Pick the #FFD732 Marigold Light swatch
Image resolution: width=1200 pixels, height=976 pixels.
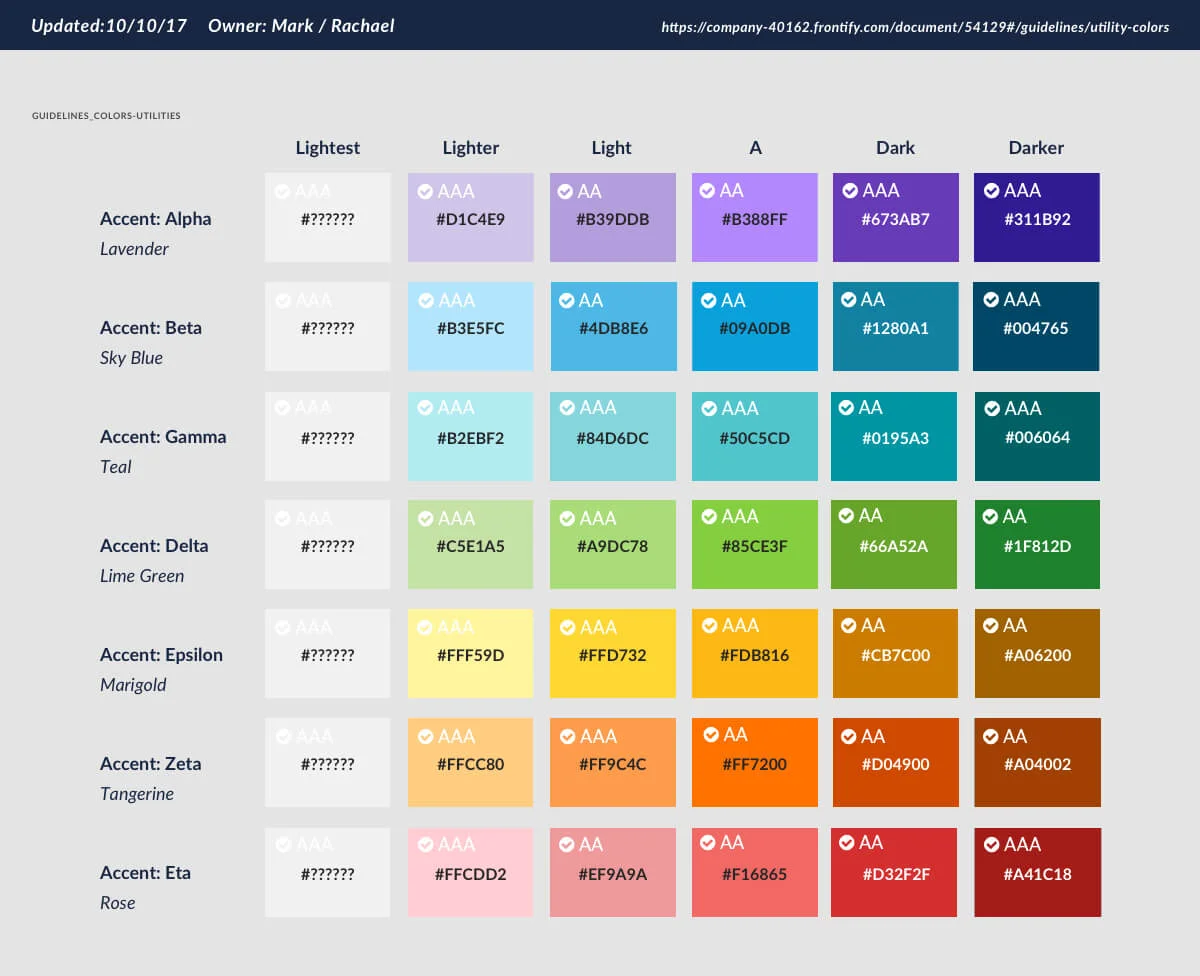613,653
